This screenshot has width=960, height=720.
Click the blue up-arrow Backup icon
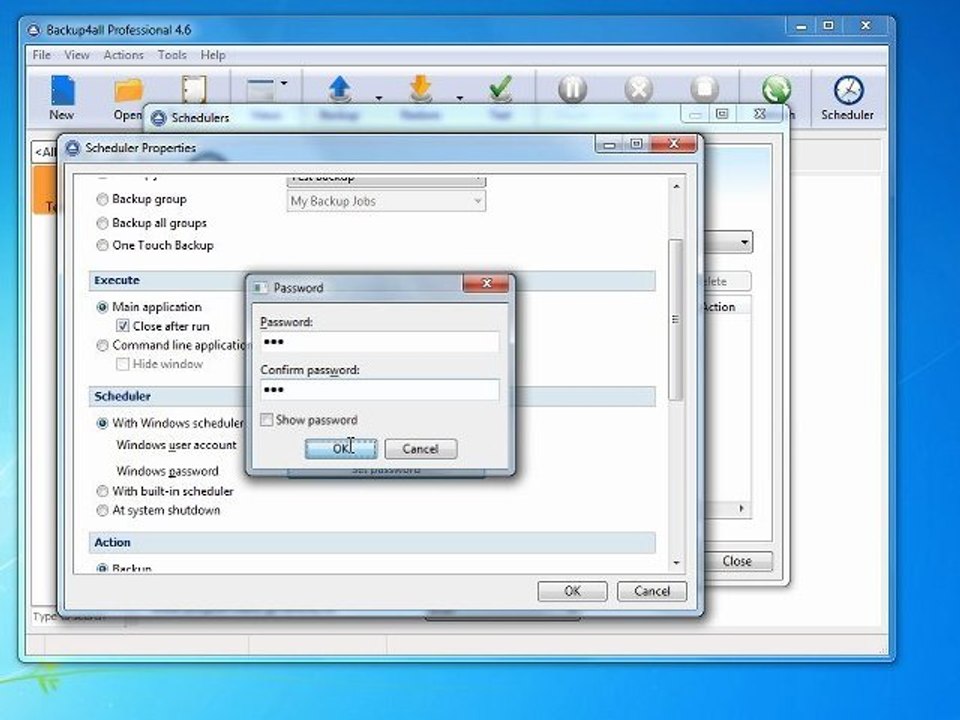click(x=340, y=89)
